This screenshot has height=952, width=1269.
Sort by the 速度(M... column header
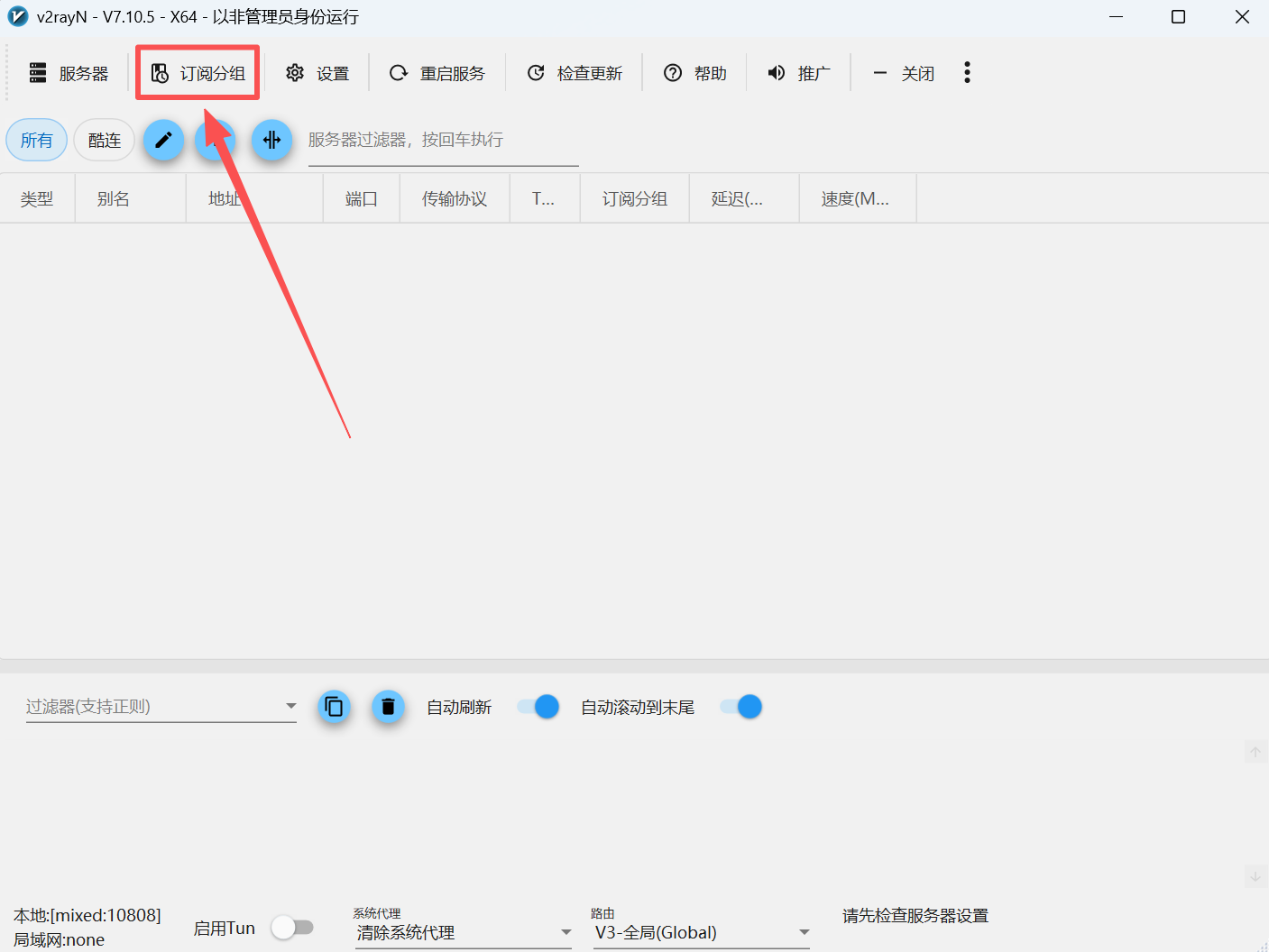coord(858,198)
